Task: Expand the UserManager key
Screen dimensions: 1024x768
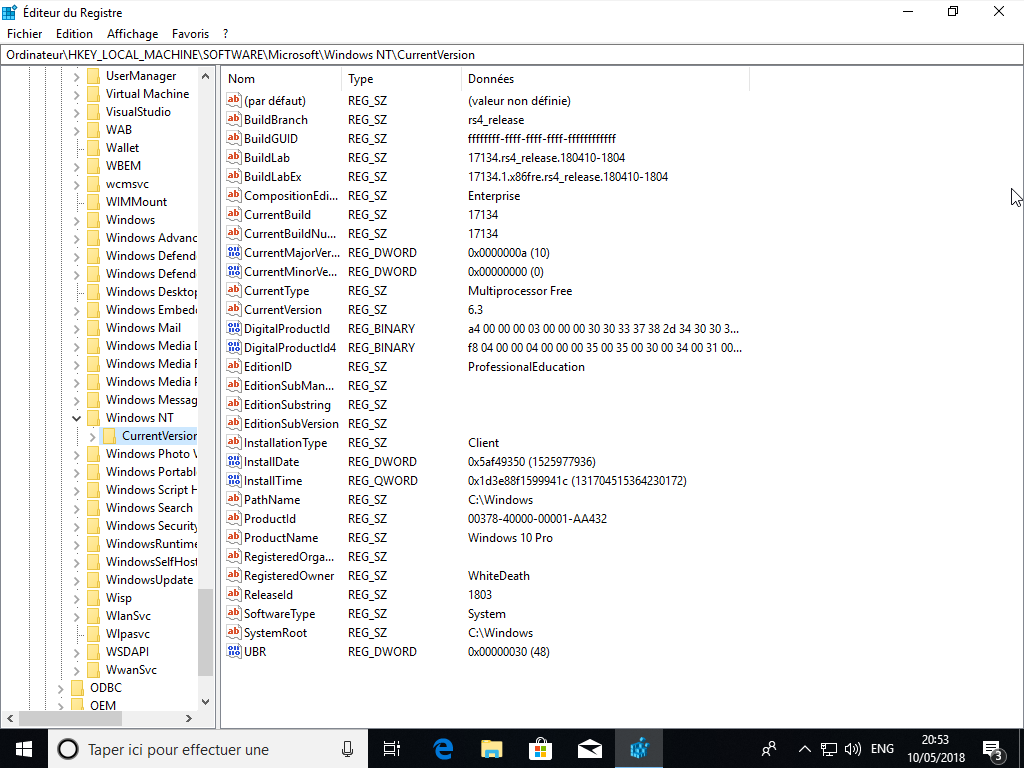Action: (x=76, y=76)
